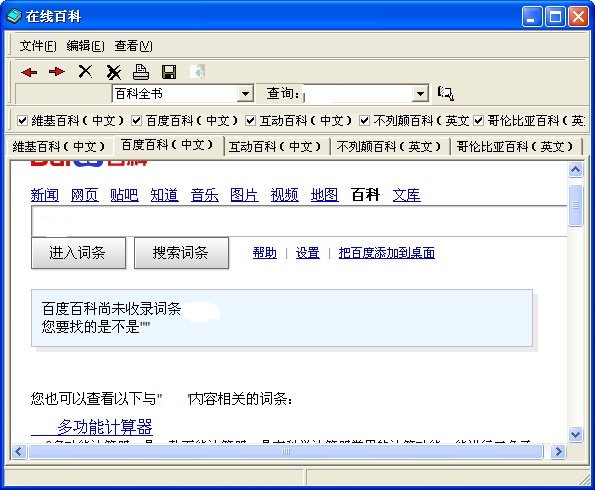The image size is (595, 490).
Task: Open the 查询 combo box arrow
Action: (x=420, y=93)
